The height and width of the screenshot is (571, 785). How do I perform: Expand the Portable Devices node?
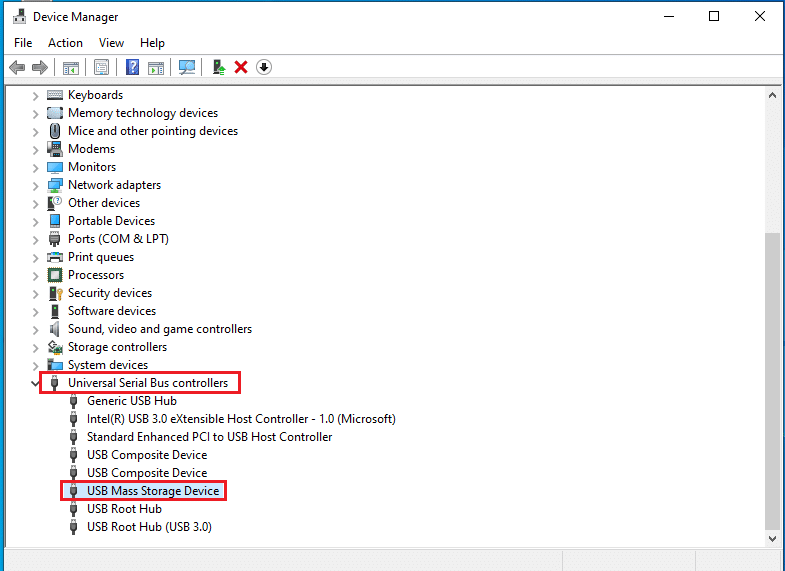[36, 222]
